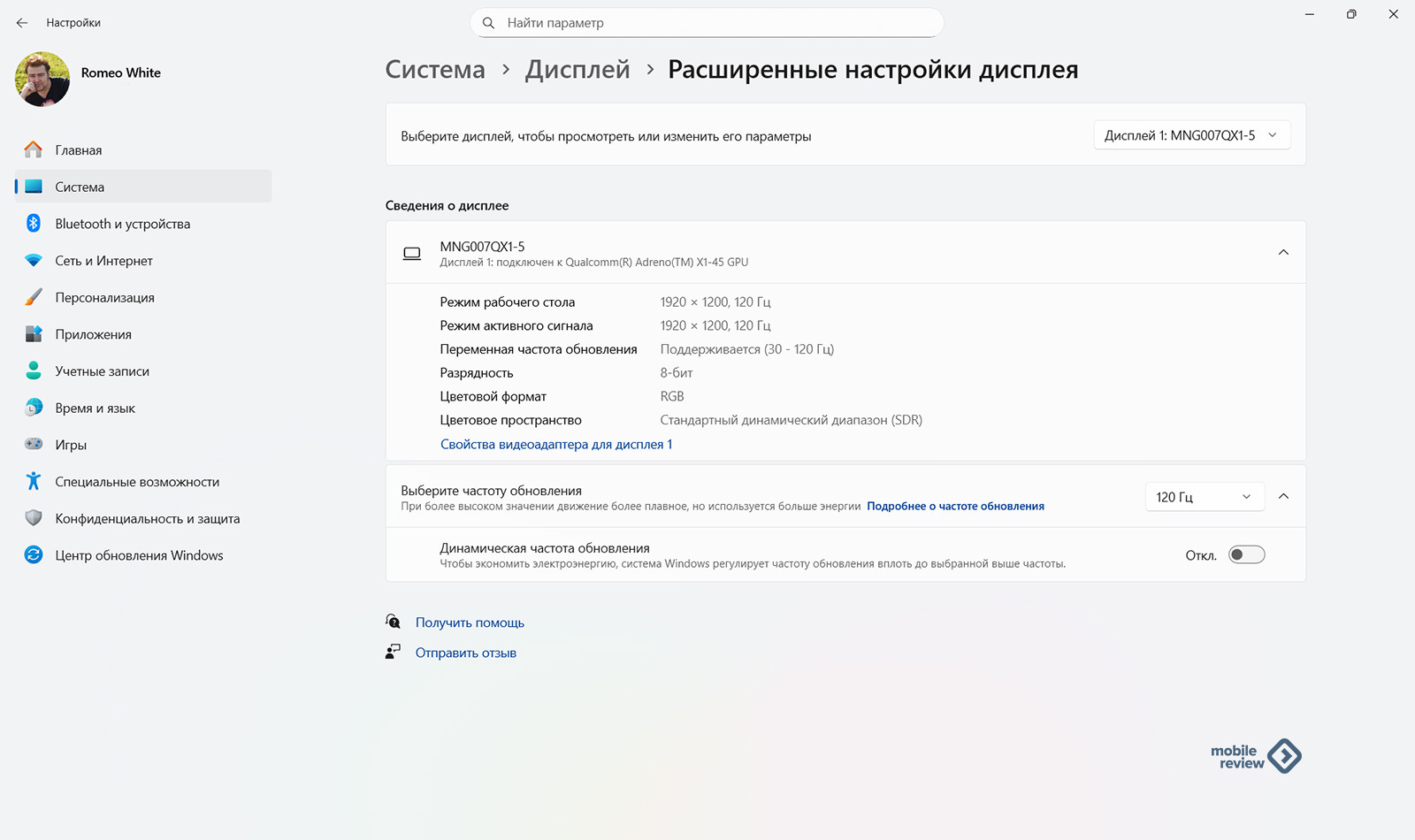This screenshot has height=840, width=1415.
Task: Collapse the MNG007QX1-5 display info section
Action: [x=1283, y=253]
